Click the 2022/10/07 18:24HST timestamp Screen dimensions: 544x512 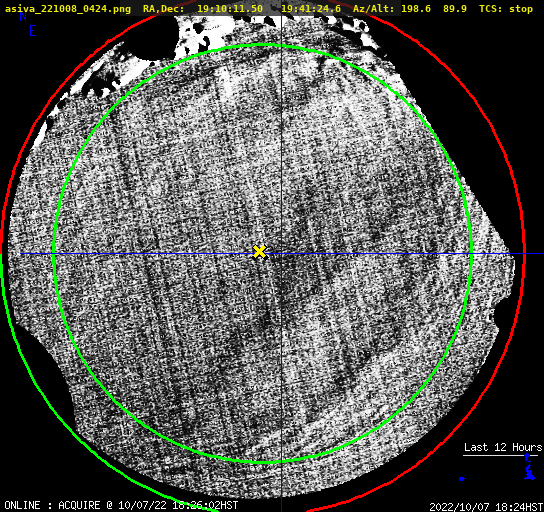pos(486,507)
